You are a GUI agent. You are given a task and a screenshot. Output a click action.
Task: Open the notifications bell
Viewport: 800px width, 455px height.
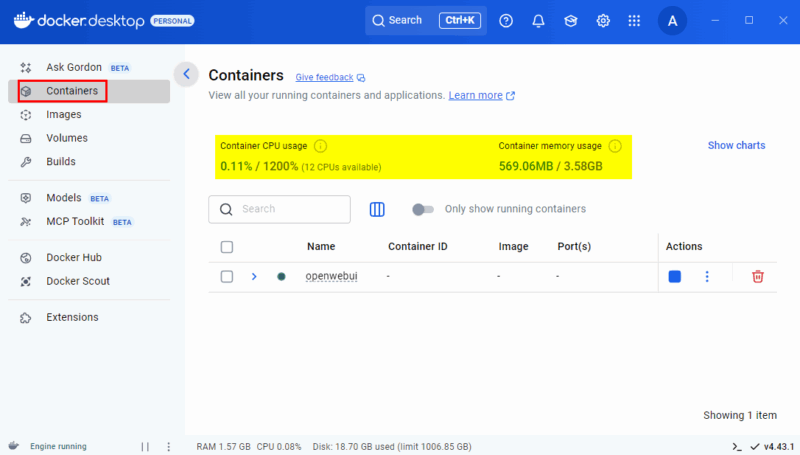click(538, 21)
